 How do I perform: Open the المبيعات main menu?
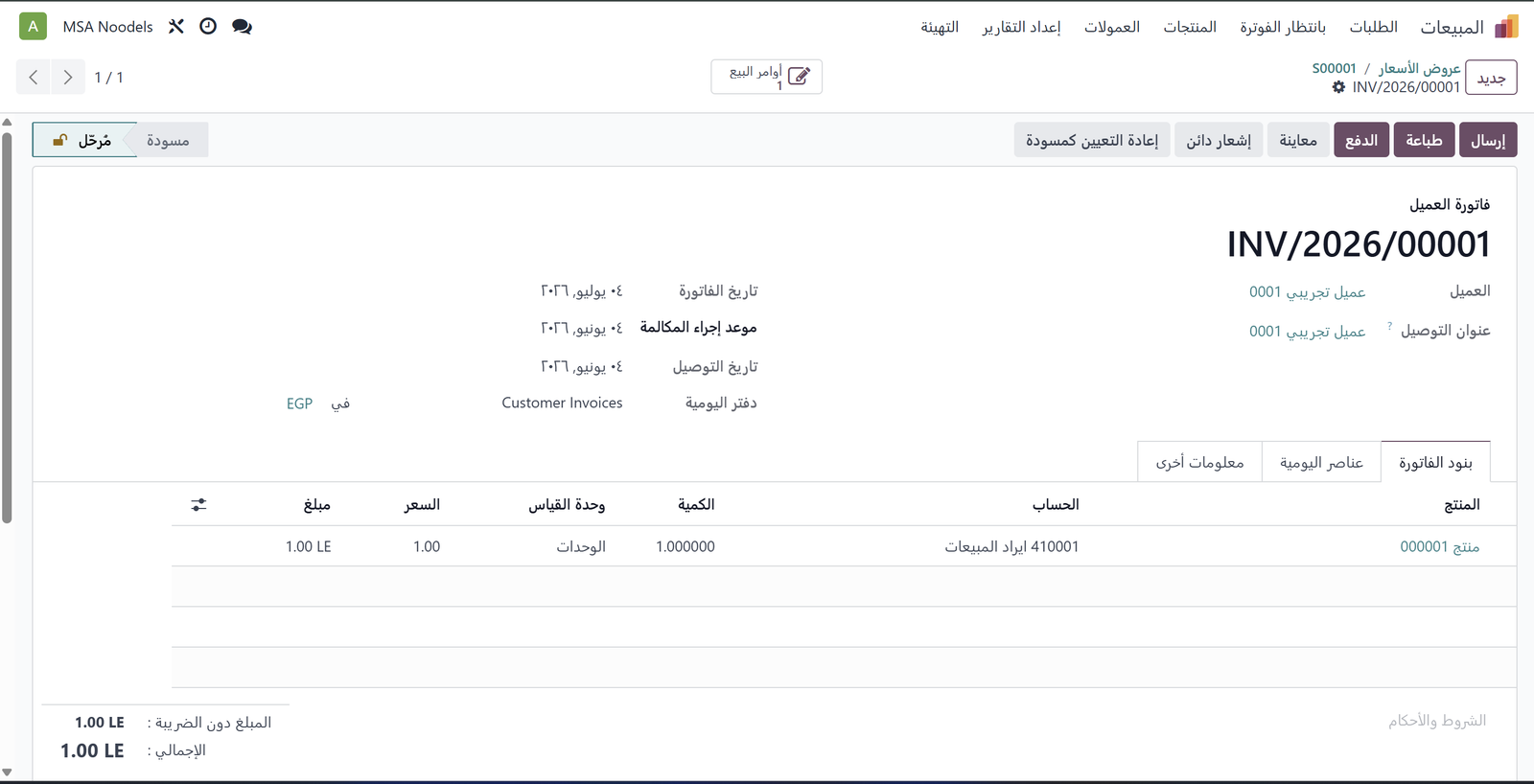pos(1452,27)
